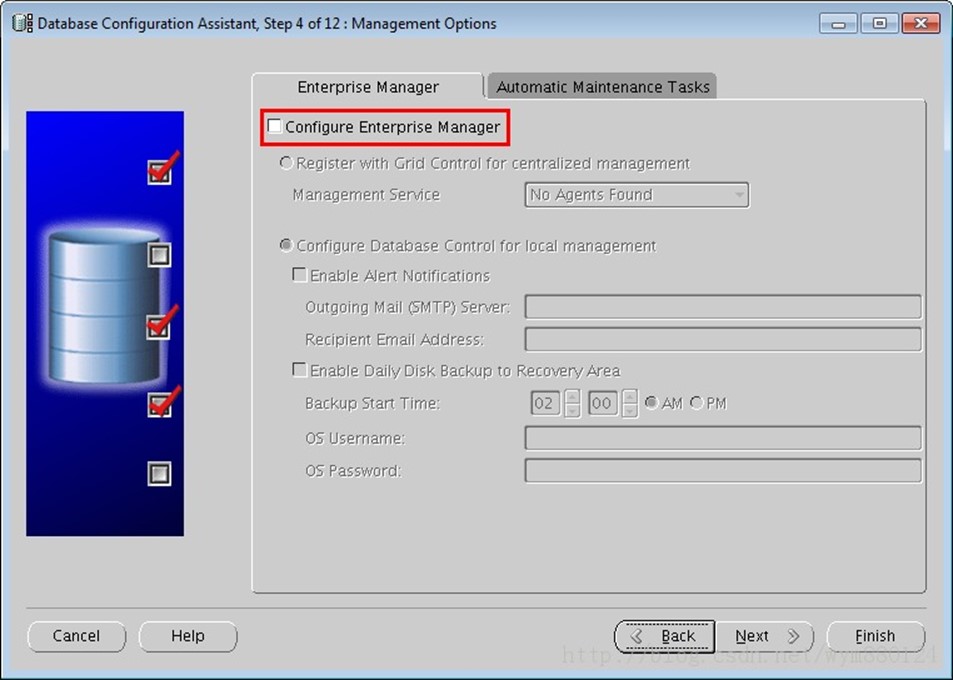The height and width of the screenshot is (680, 953).
Task: Select Register with Grid Control radio option
Action: tap(286, 163)
